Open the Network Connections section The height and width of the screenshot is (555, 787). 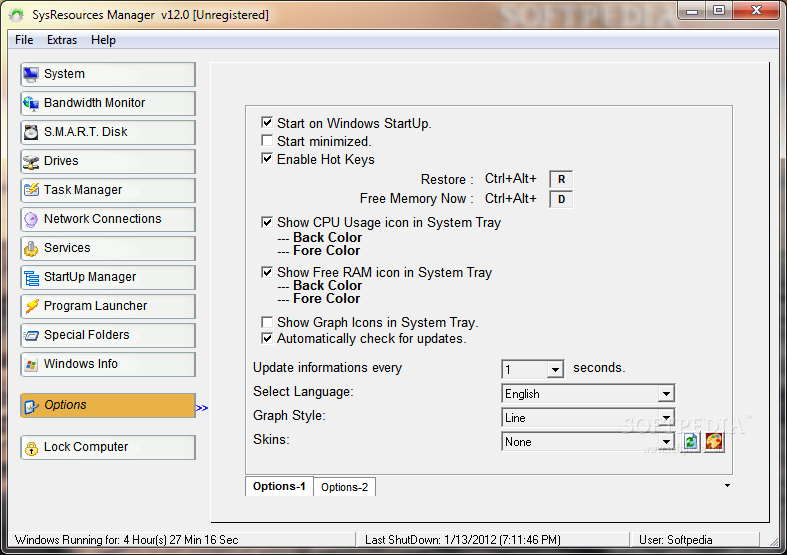point(108,219)
